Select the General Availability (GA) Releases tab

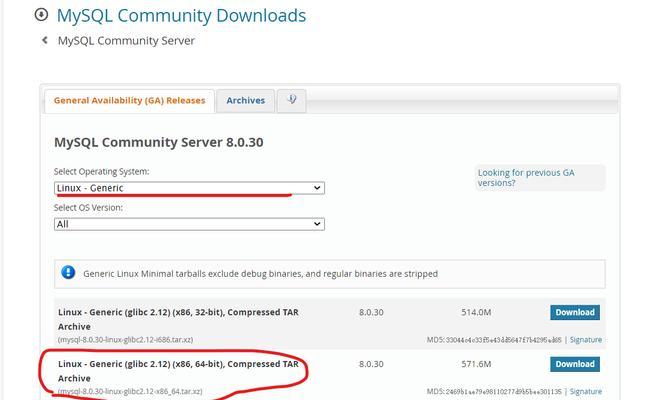(x=129, y=101)
